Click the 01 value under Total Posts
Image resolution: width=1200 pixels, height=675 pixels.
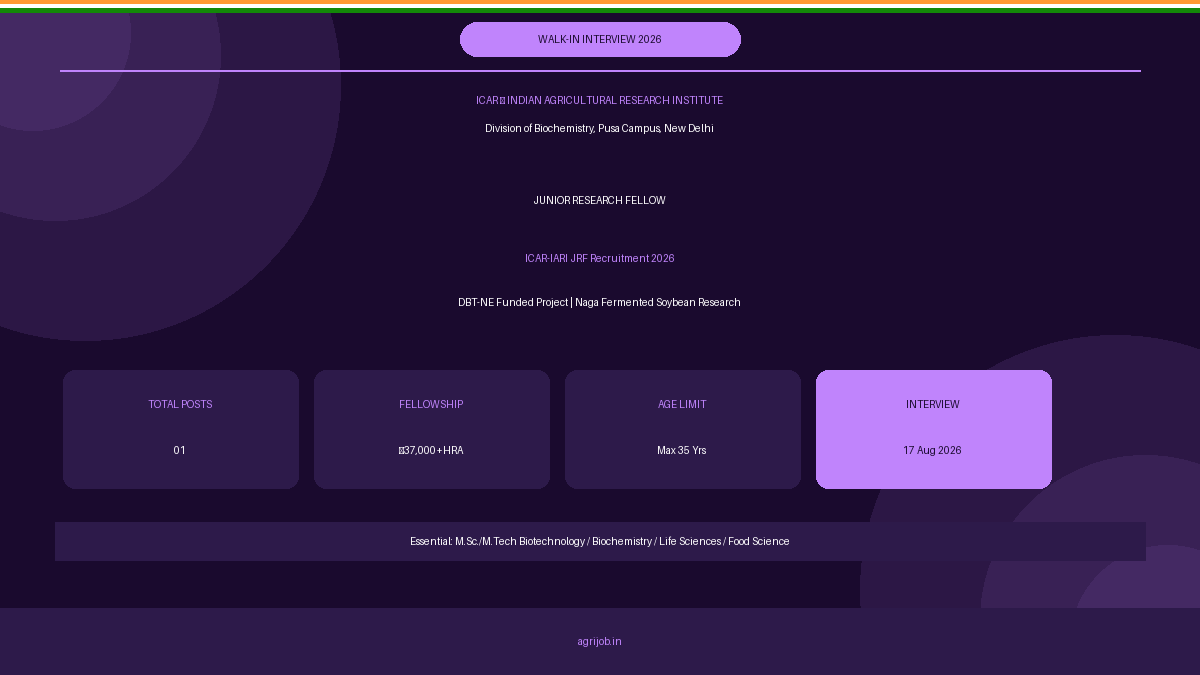pyautogui.click(x=180, y=450)
